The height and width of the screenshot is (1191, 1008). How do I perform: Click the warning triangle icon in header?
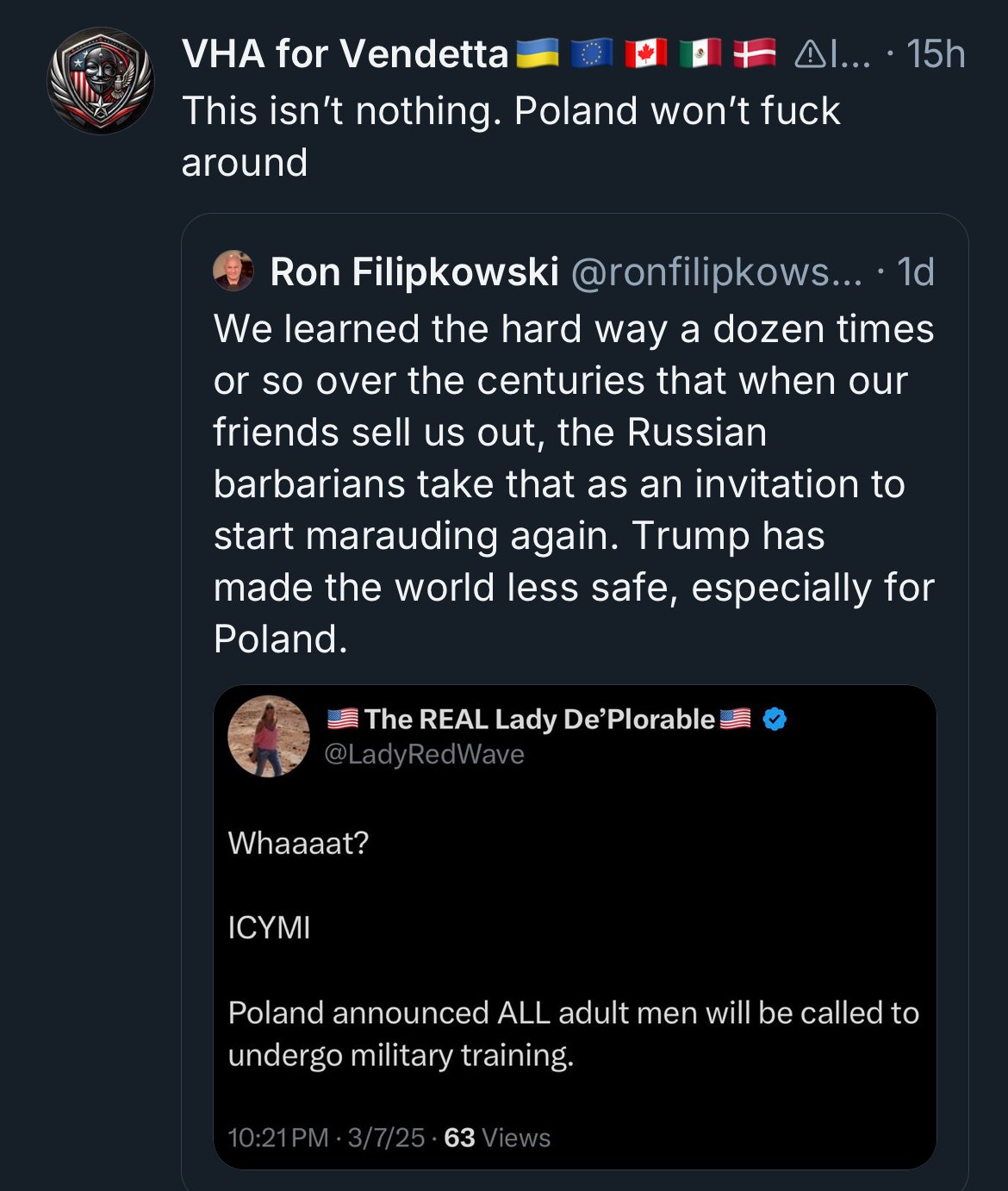pyautogui.click(x=808, y=55)
